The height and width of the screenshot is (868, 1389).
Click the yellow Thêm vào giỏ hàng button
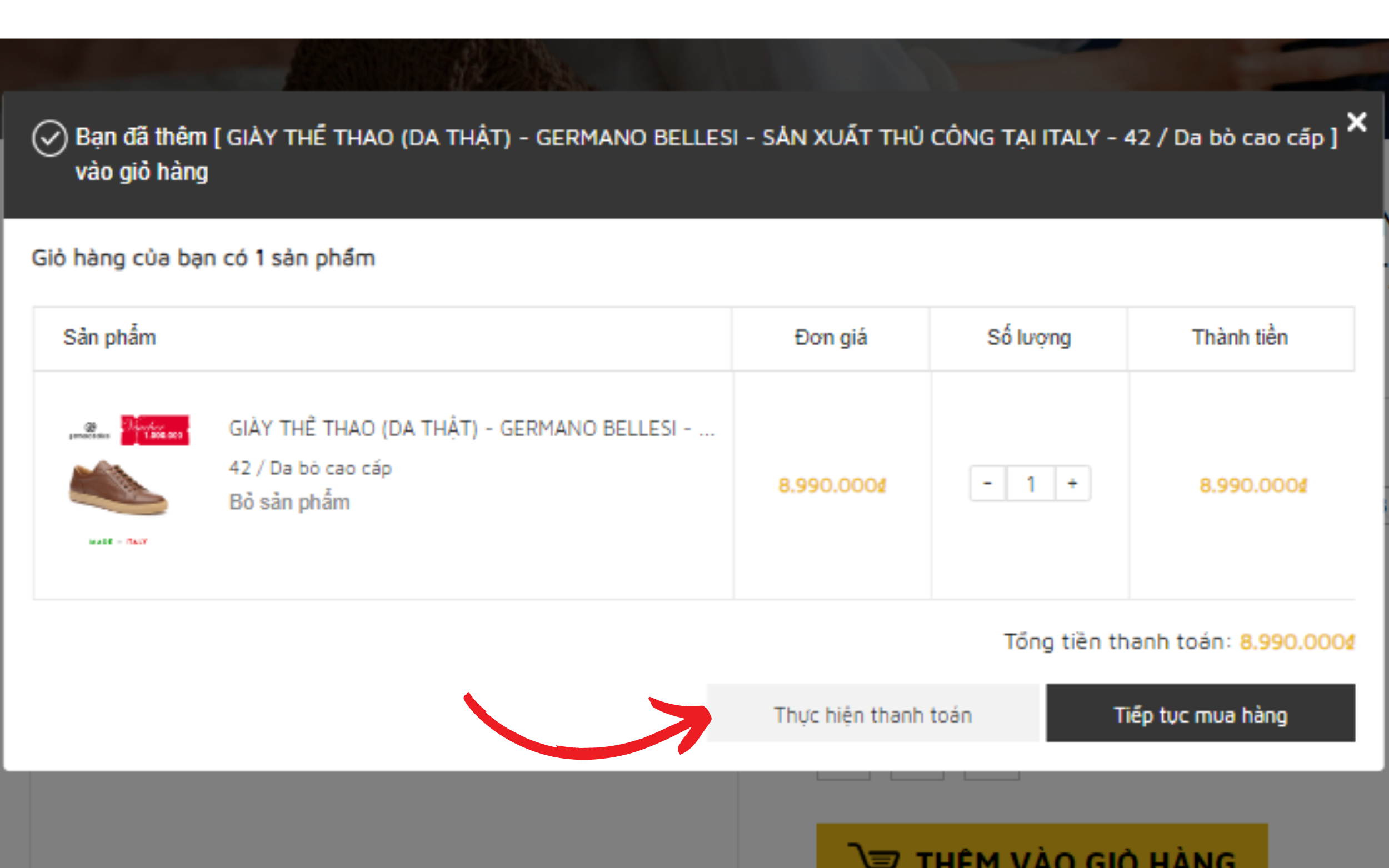pos(1042,846)
